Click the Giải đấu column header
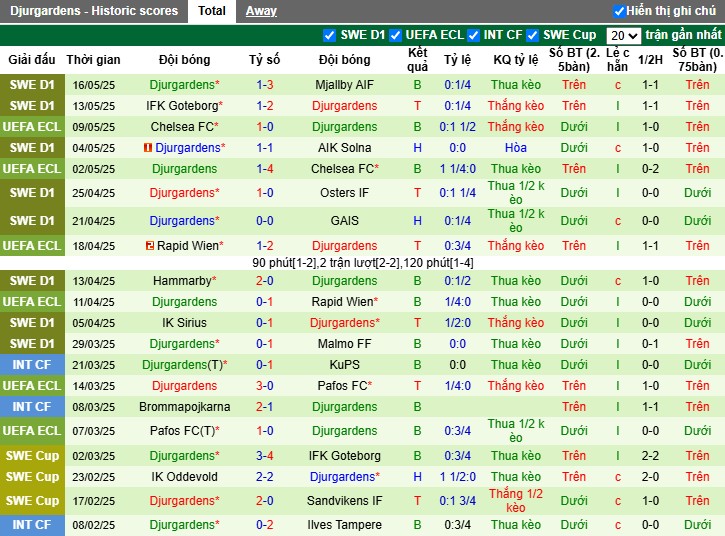The image size is (725, 536). click(x=32, y=60)
